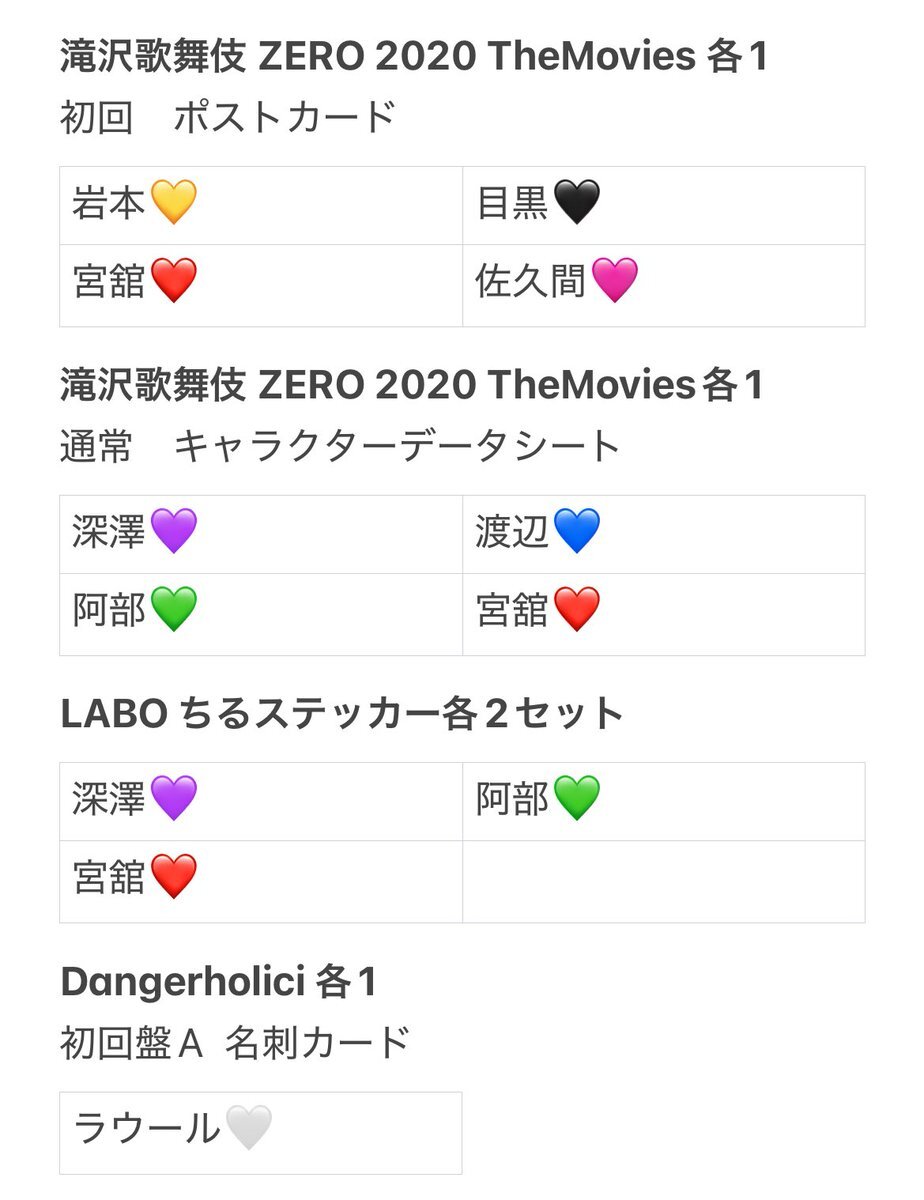Click the purple heart in the キャラクターデータシート table

pyautogui.click(x=172, y=532)
